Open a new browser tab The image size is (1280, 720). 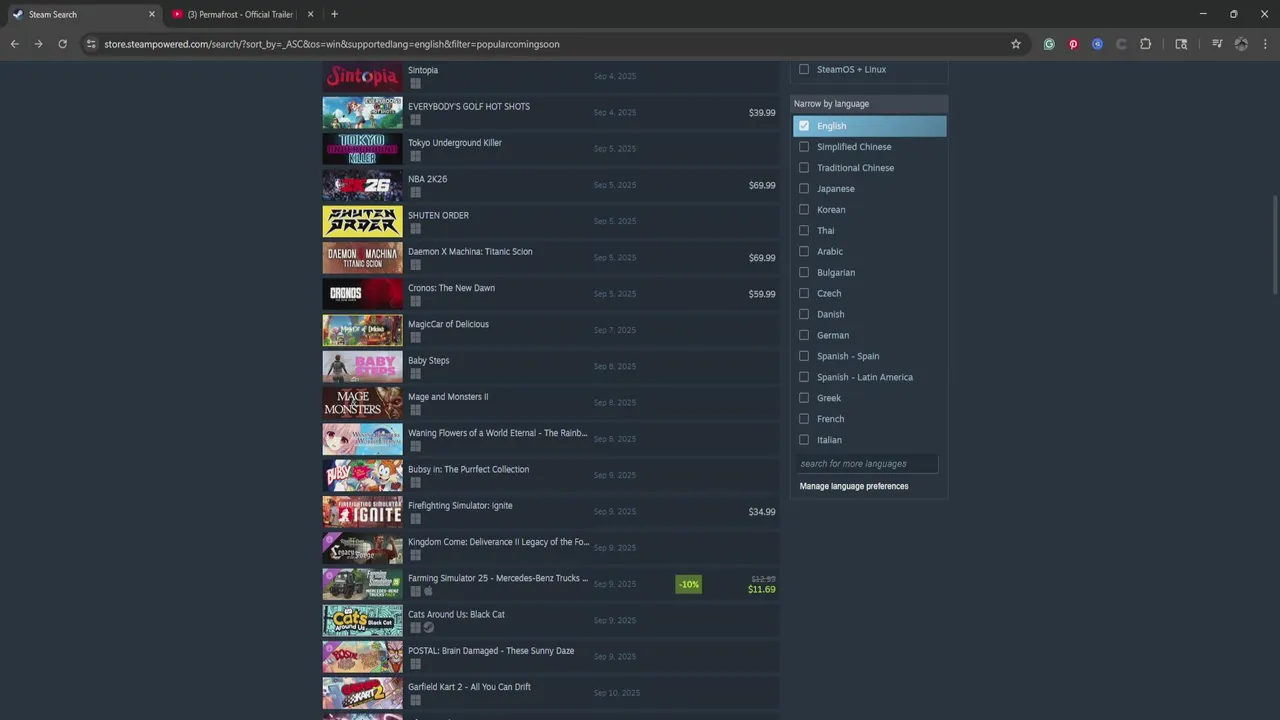pos(334,14)
